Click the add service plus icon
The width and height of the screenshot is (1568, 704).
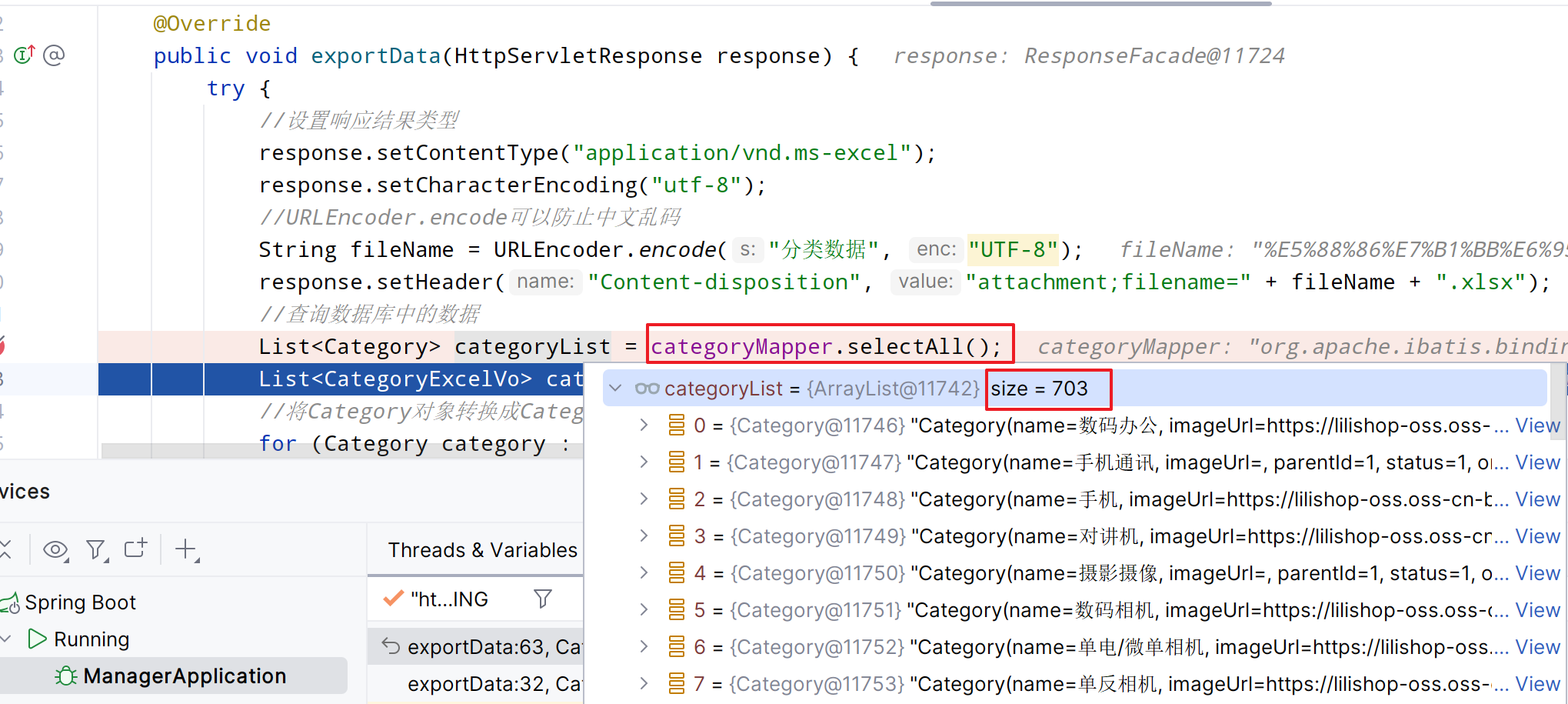186,549
